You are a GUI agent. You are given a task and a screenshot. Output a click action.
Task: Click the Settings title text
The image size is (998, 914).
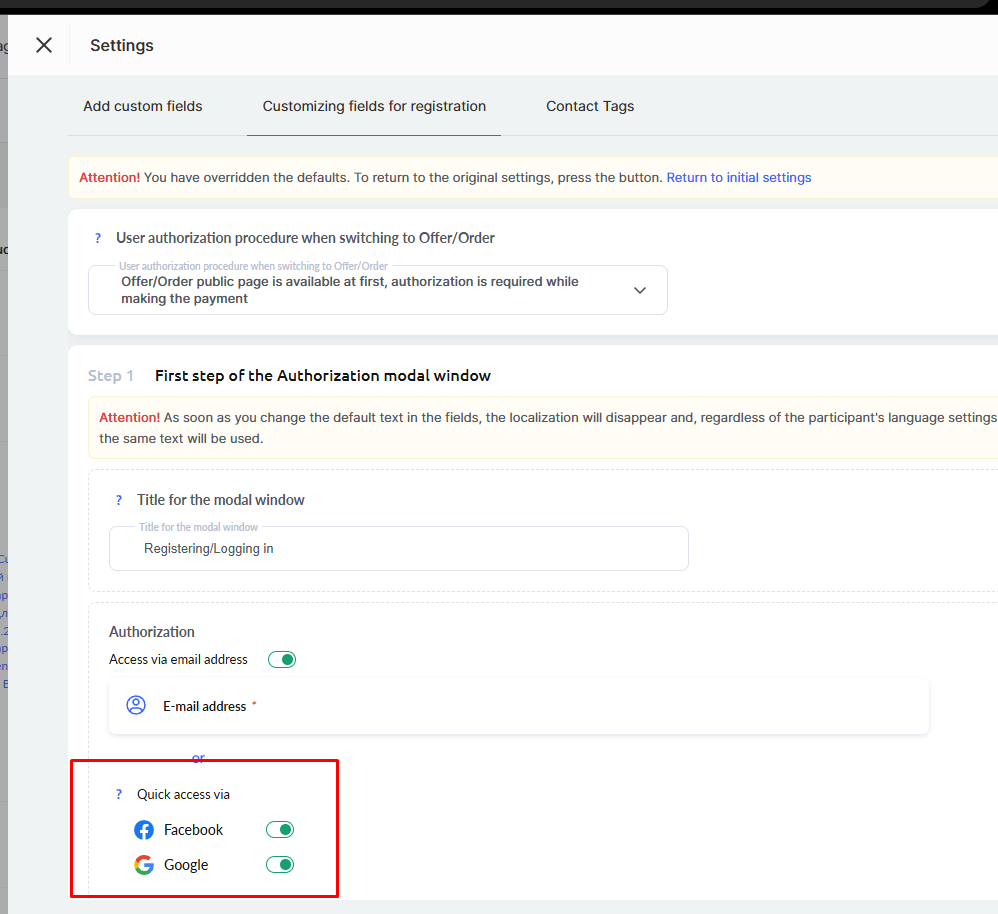[122, 45]
